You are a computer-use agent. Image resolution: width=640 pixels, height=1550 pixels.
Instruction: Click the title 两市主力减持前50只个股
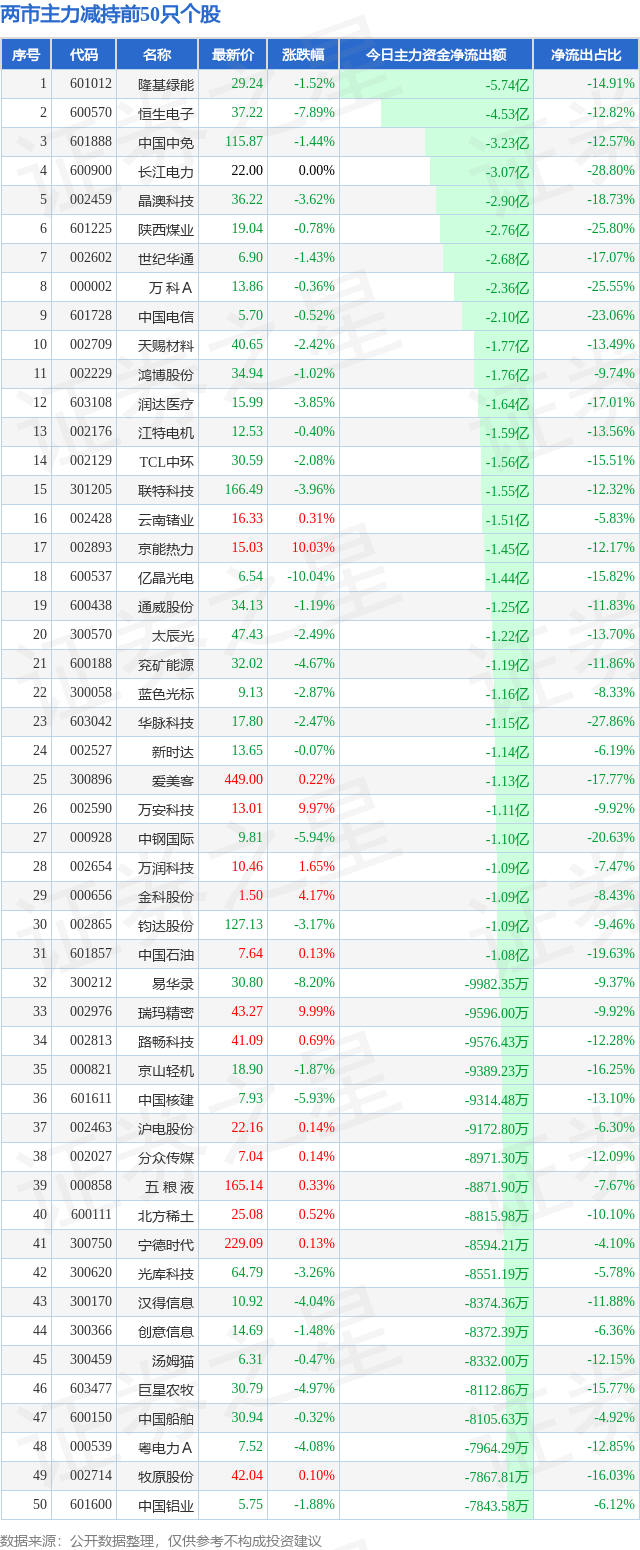[x=111, y=15]
